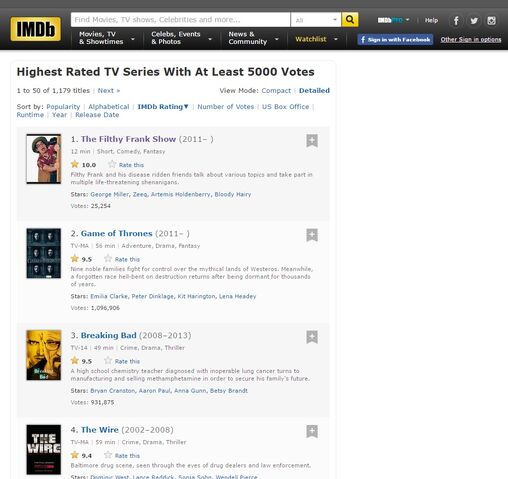
Task: Open Anna Gunn star link
Action: coord(190,391)
